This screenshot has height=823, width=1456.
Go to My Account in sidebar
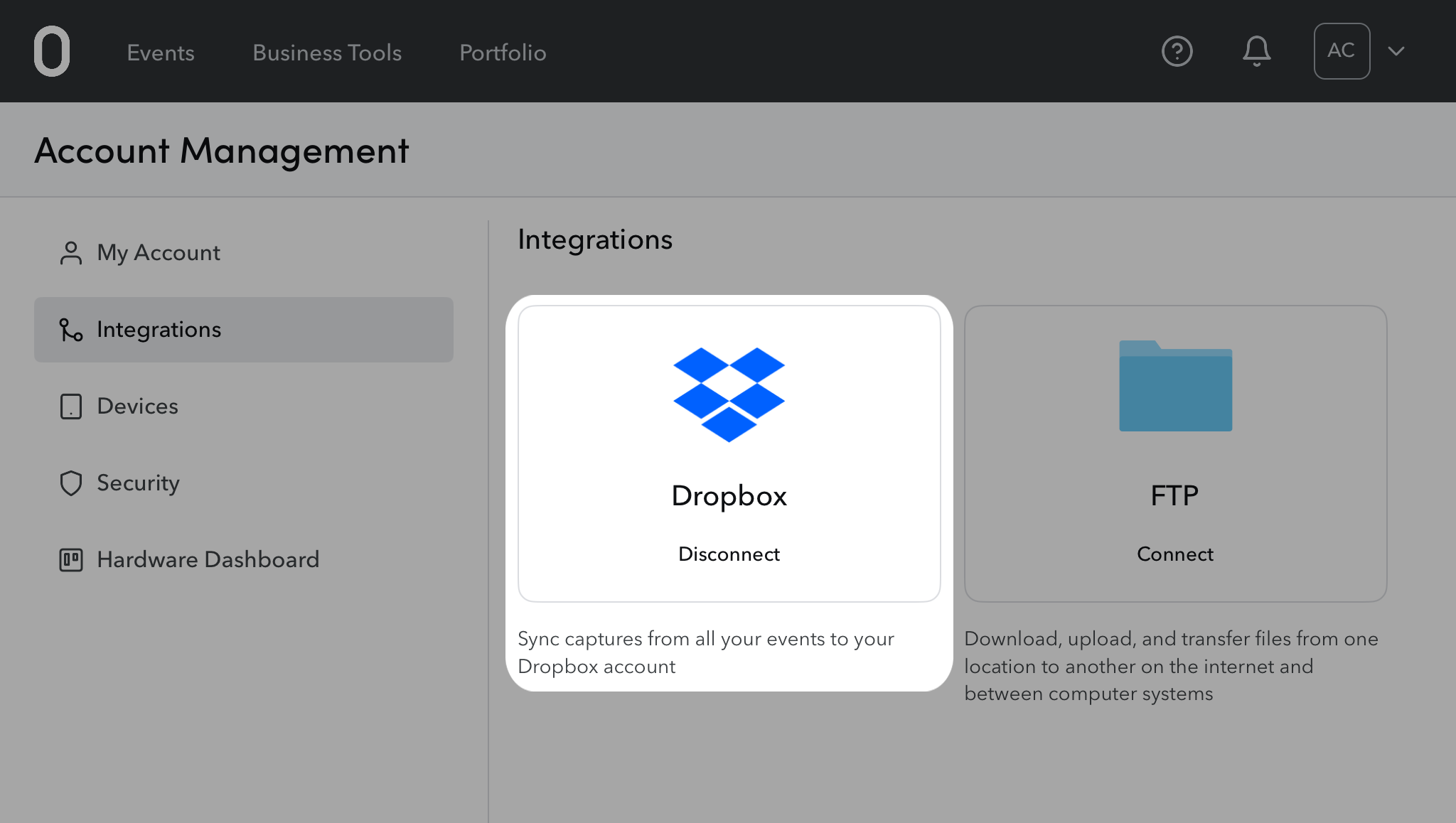tap(244, 253)
